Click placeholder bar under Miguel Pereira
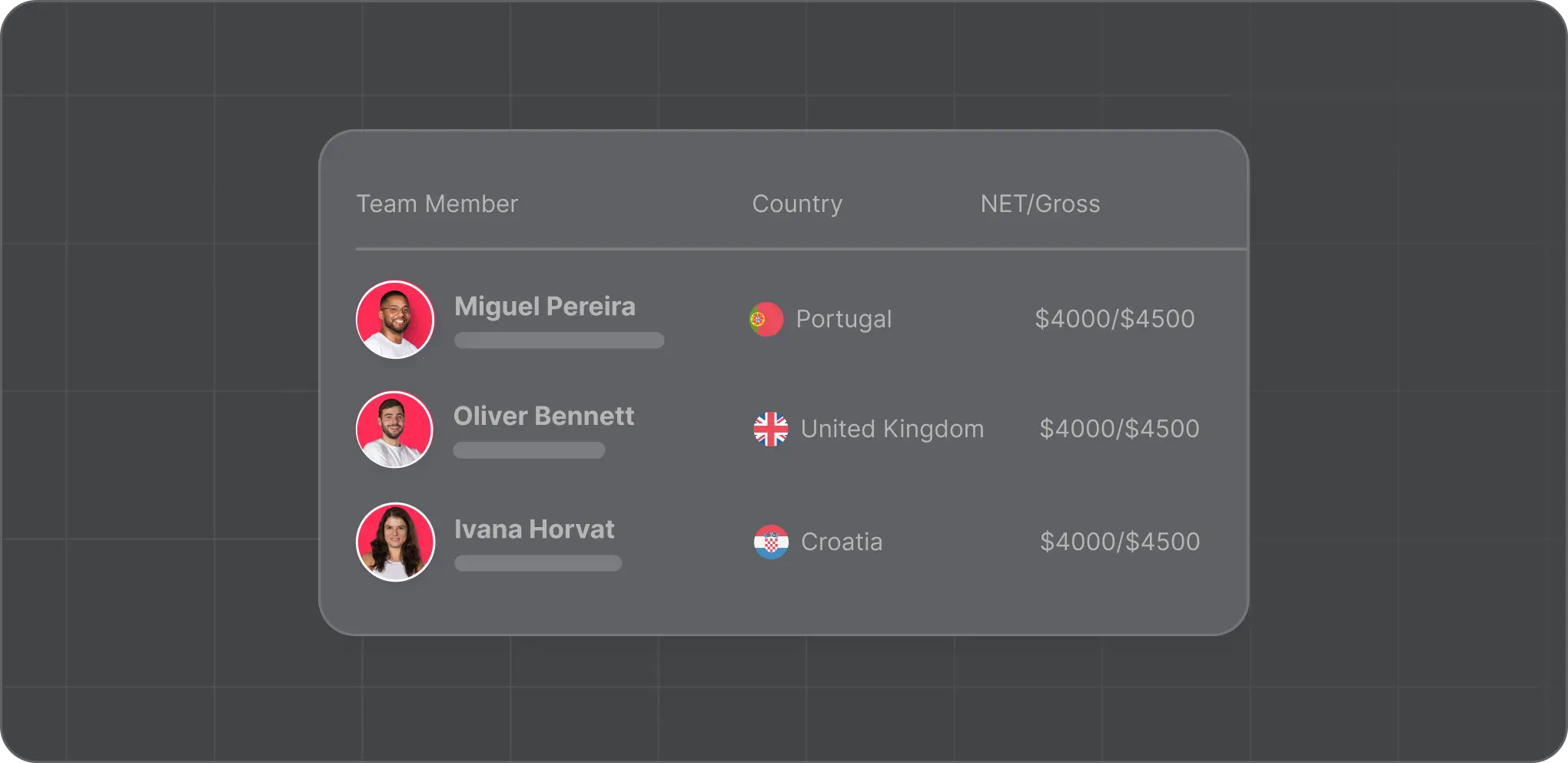The height and width of the screenshot is (763, 1568). coord(559,340)
